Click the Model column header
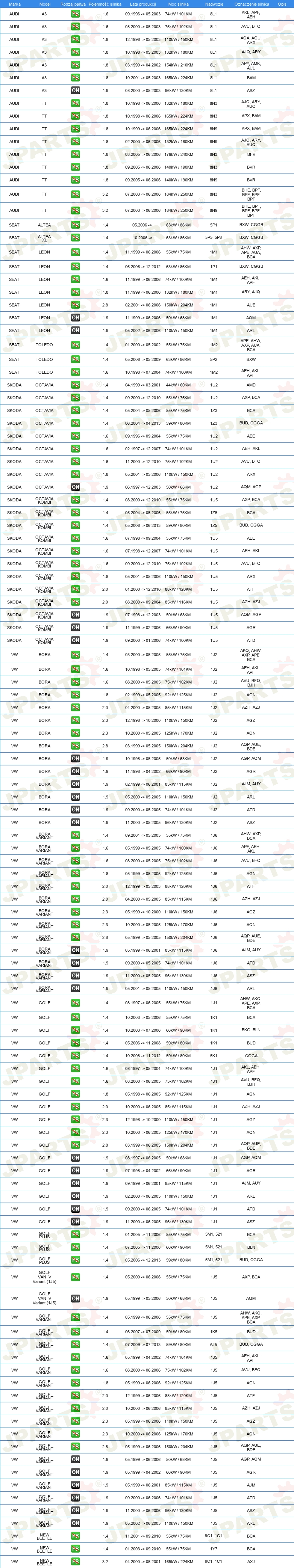This screenshot has height=1568, width=294. (44, 4)
